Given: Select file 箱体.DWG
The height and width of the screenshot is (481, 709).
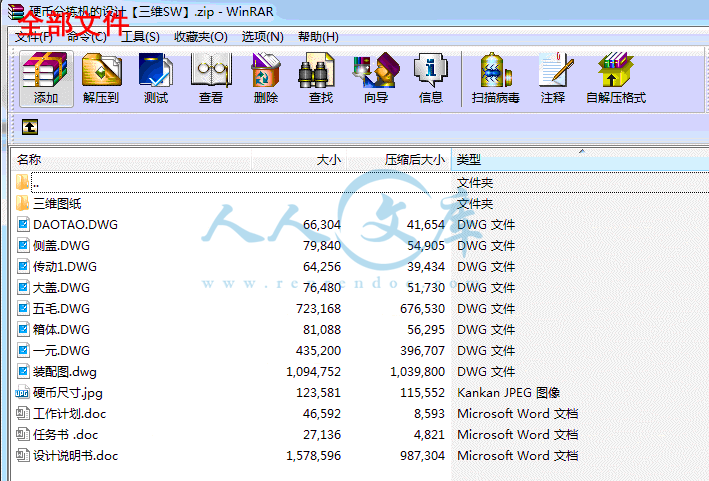Looking at the screenshot, I should (61, 330).
